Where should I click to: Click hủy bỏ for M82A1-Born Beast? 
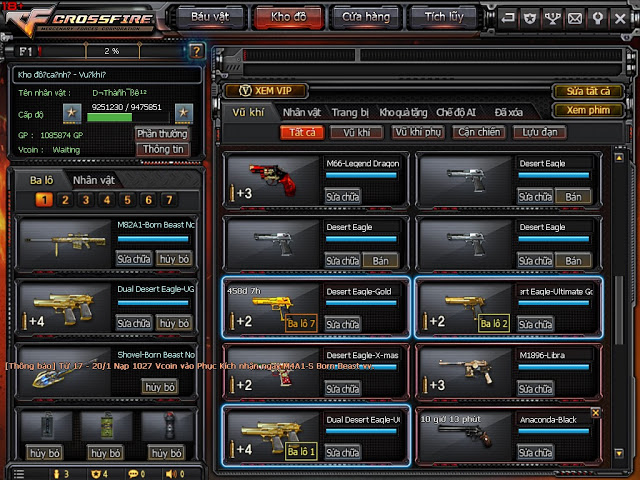[174, 259]
